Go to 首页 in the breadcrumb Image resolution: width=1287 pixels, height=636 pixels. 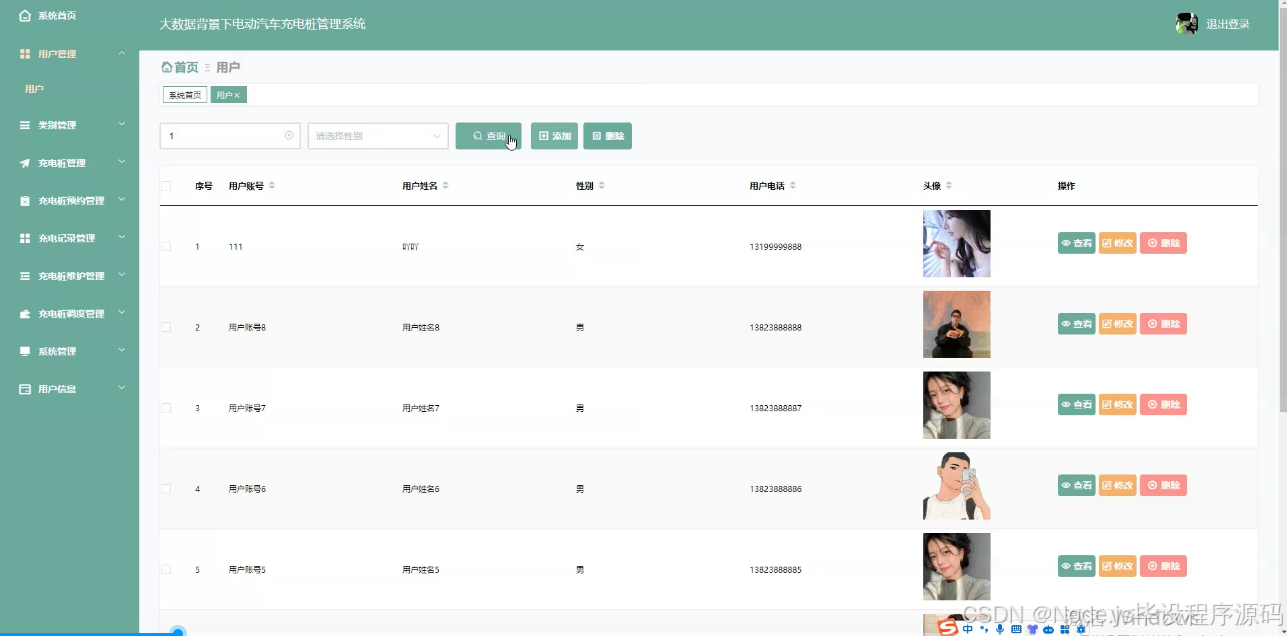tap(180, 67)
